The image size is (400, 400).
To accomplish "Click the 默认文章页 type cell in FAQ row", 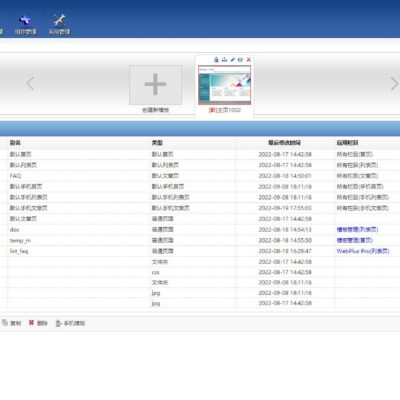I will click(x=165, y=176).
